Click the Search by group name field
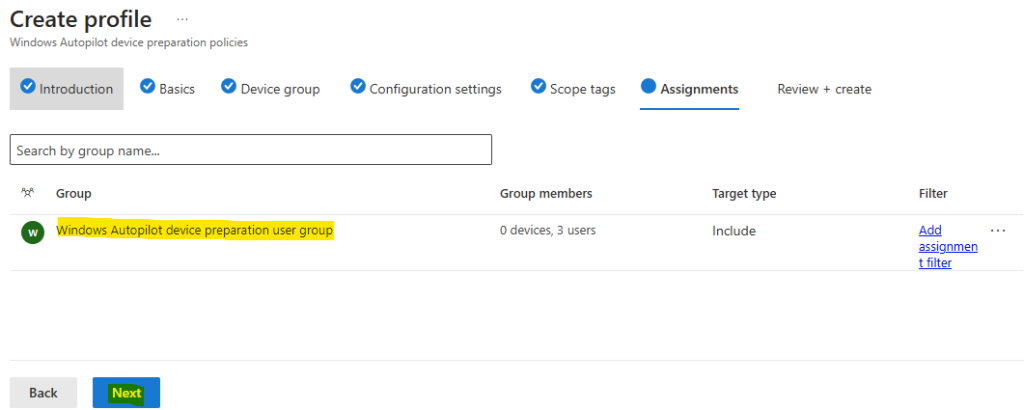The height and width of the screenshot is (410, 1024). [x=251, y=150]
